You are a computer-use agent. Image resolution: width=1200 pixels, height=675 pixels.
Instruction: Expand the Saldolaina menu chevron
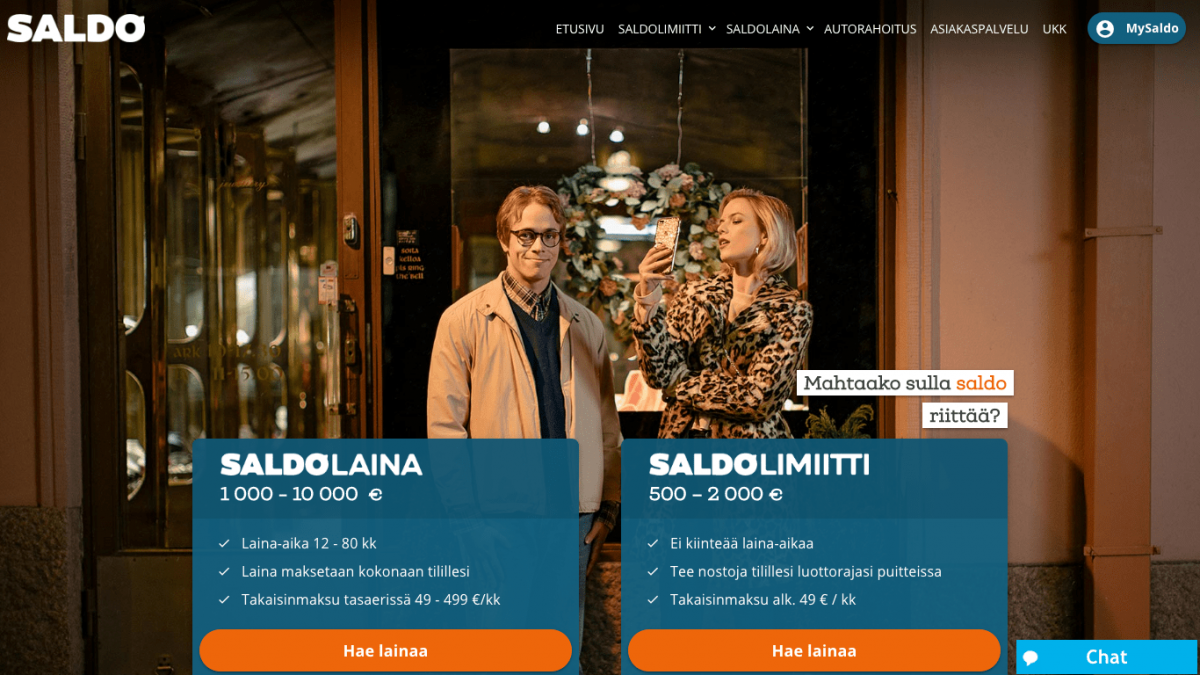810,29
